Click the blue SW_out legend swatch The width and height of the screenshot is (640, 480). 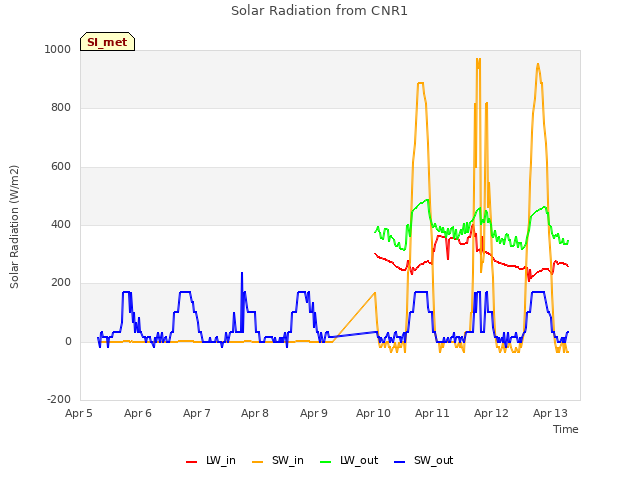coord(400,462)
